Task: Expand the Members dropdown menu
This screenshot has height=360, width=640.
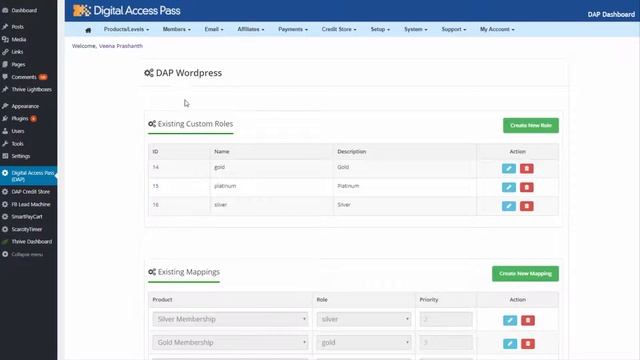Action: click(176, 29)
